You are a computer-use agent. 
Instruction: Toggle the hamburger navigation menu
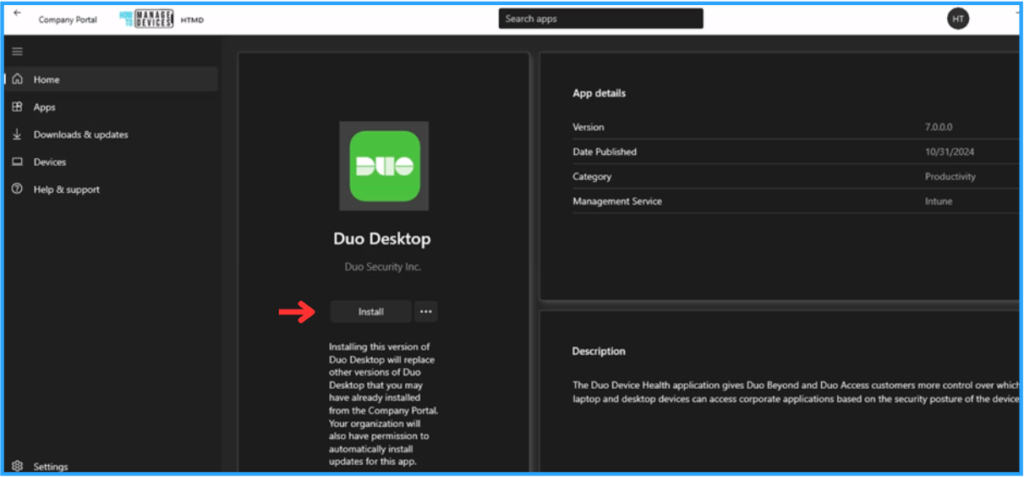click(x=18, y=52)
